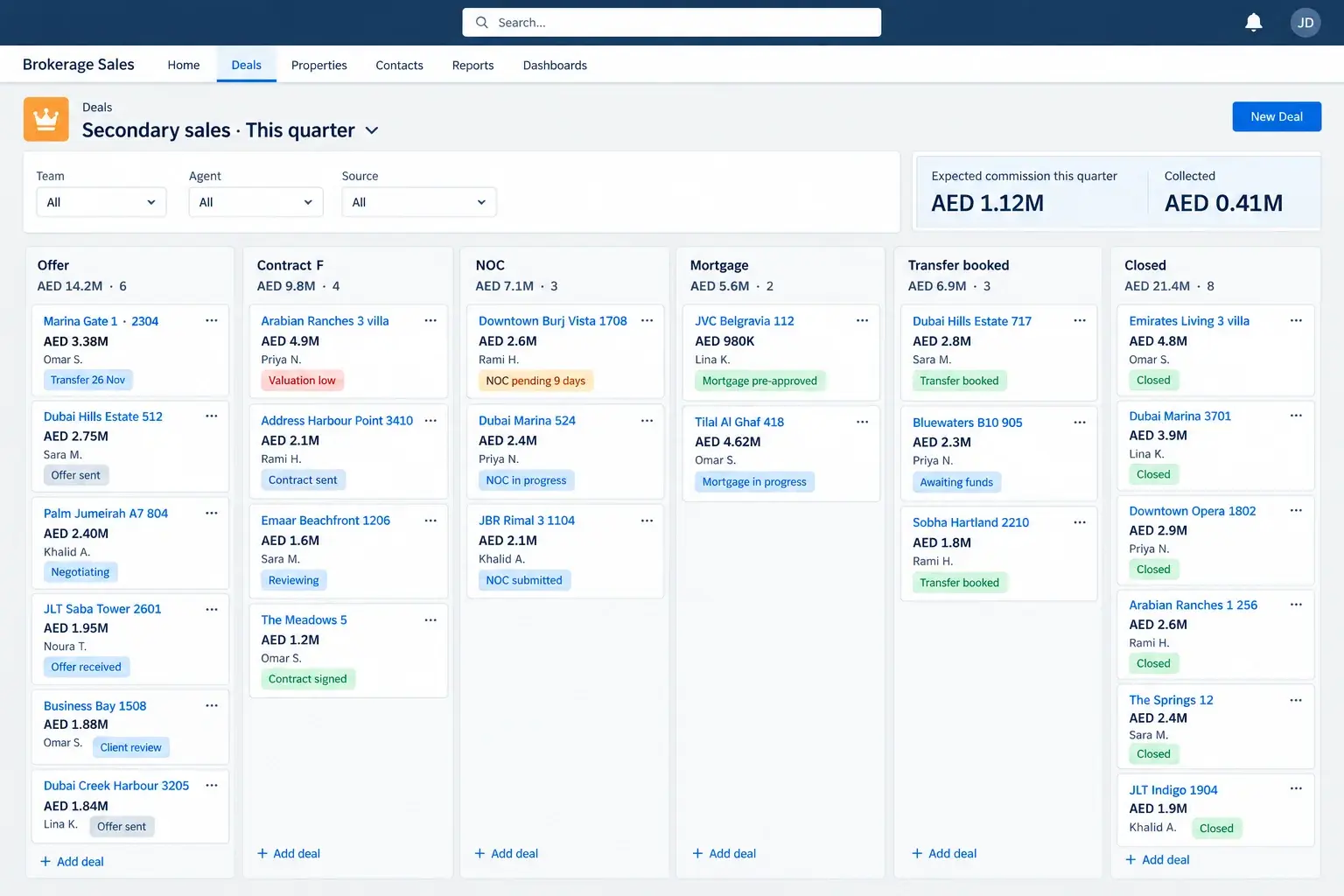
Task: Open more options for Arabian Ranches 3 villa
Action: (x=430, y=321)
